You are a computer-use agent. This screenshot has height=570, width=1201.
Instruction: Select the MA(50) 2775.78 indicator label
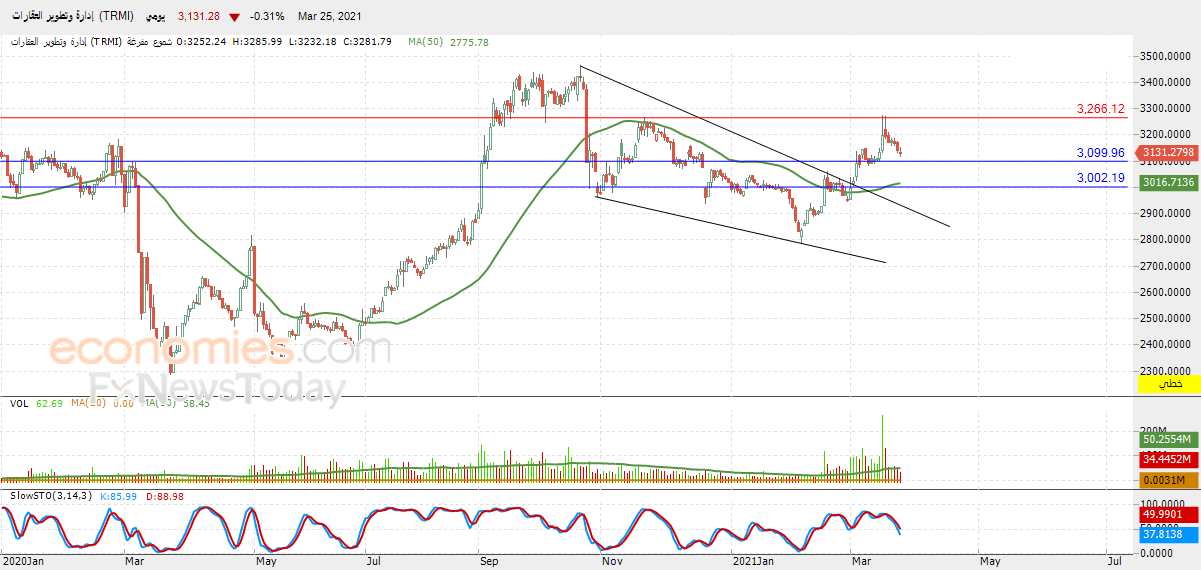click(x=448, y=42)
